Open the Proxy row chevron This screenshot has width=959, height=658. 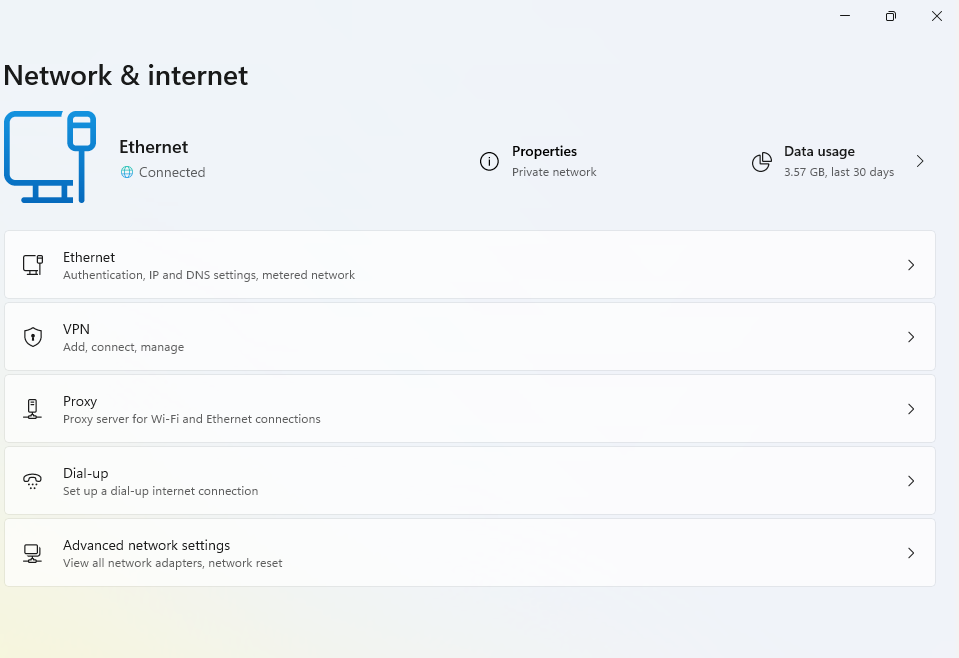[x=911, y=409]
